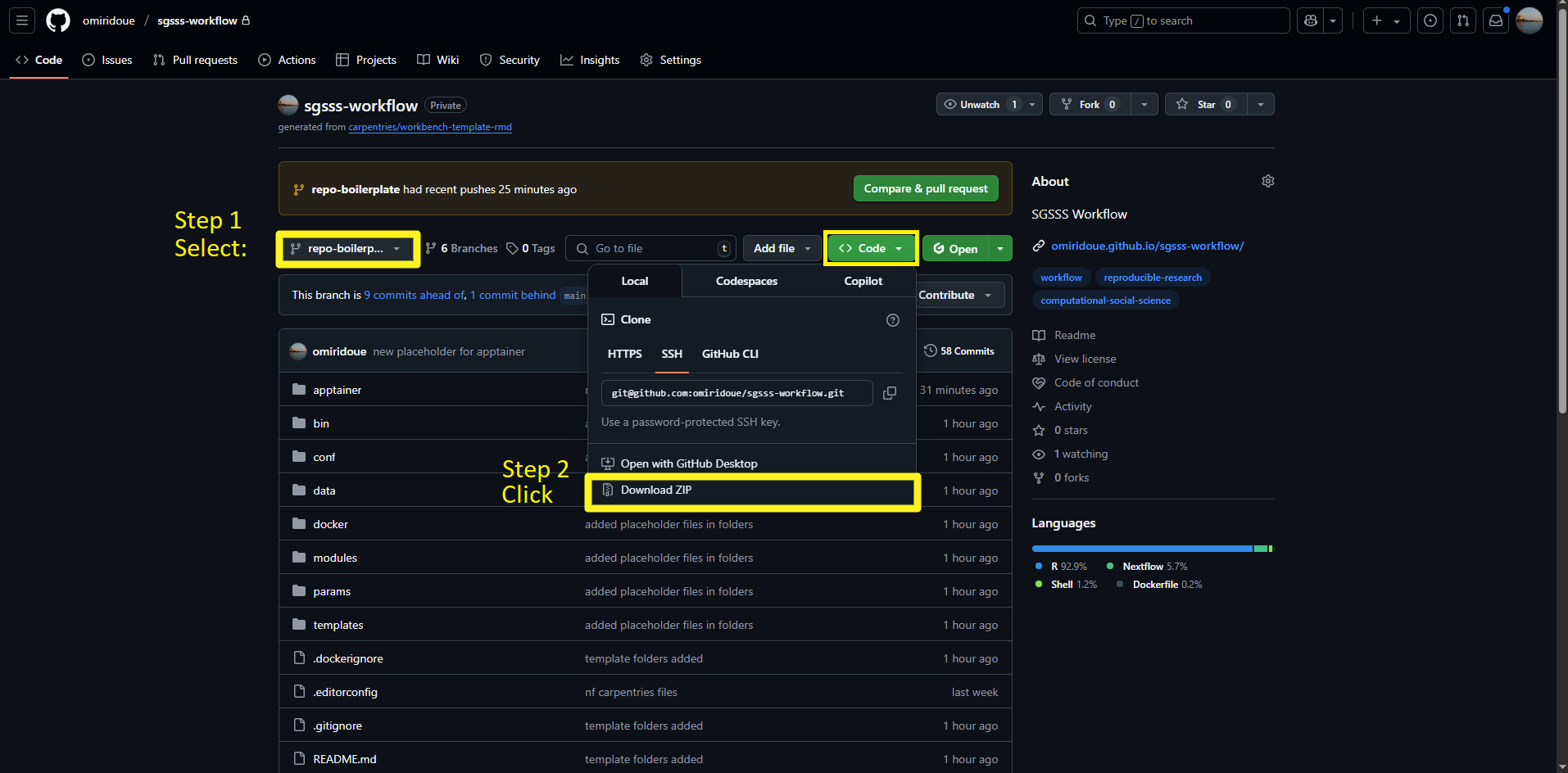1568x773 pixels.
Task: Click the computational-social-science topic tag
Action: click(1105, 301)
